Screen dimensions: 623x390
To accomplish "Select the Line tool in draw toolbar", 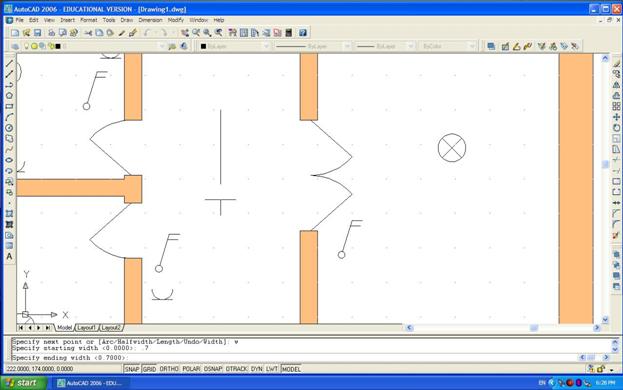I will 10,64.
